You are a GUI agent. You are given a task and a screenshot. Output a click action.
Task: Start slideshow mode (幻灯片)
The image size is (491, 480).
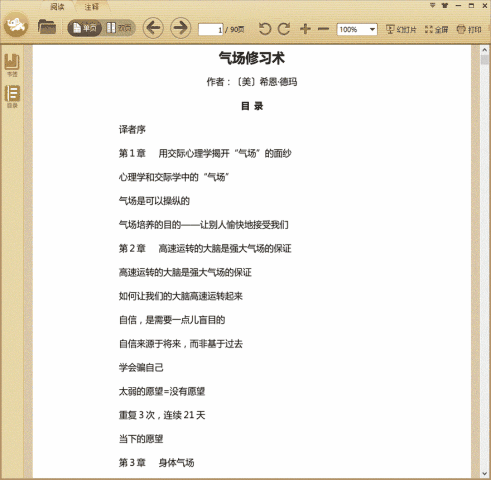coord(401,29)
